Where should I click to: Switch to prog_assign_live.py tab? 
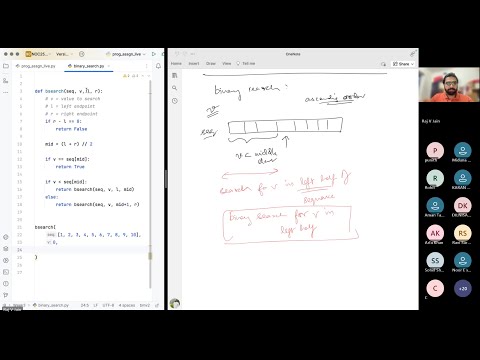pyautogui.click(x=35, y=66)
